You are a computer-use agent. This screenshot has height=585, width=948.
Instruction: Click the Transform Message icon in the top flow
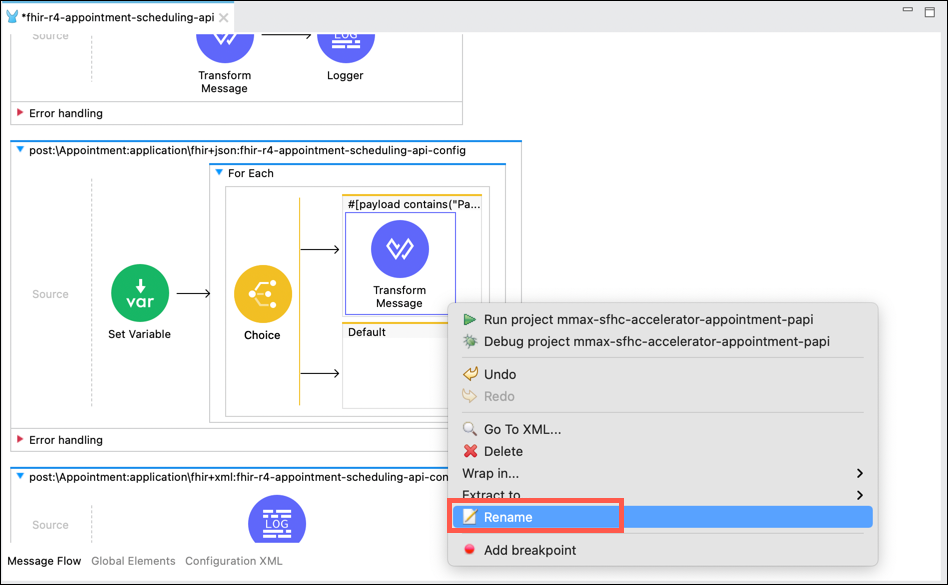225,47
